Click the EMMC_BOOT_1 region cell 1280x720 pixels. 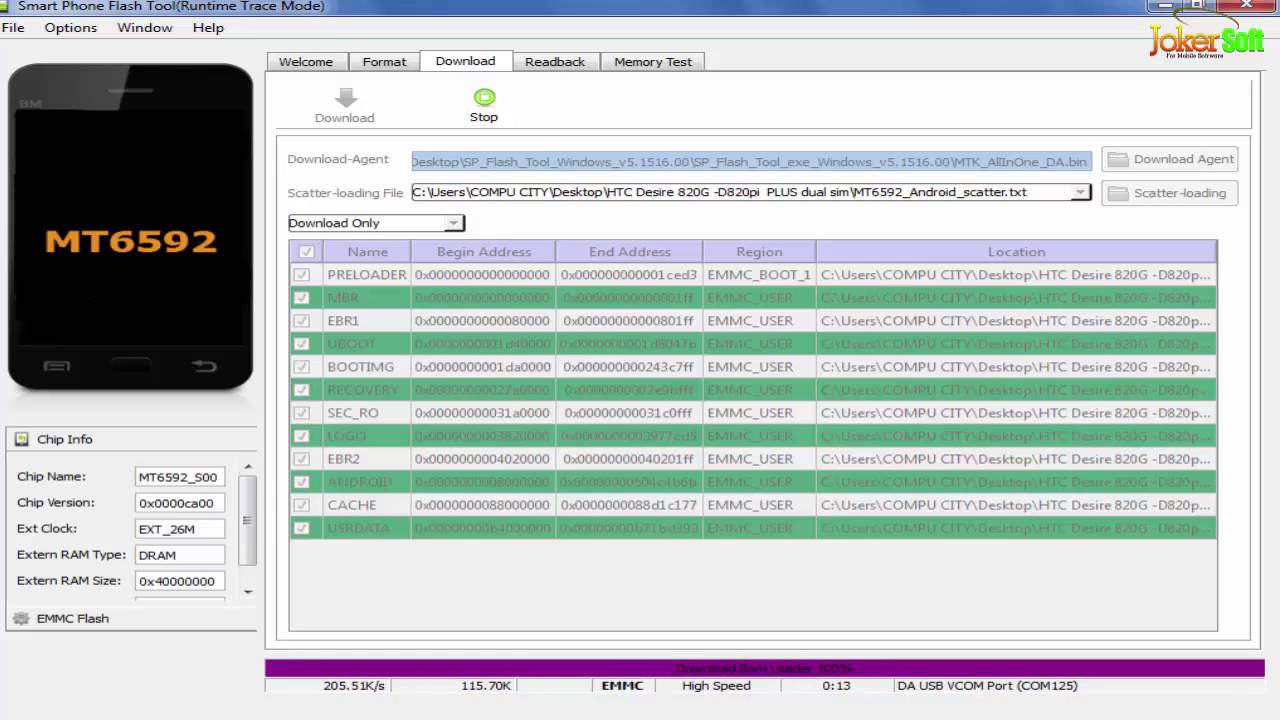[759, 275]
